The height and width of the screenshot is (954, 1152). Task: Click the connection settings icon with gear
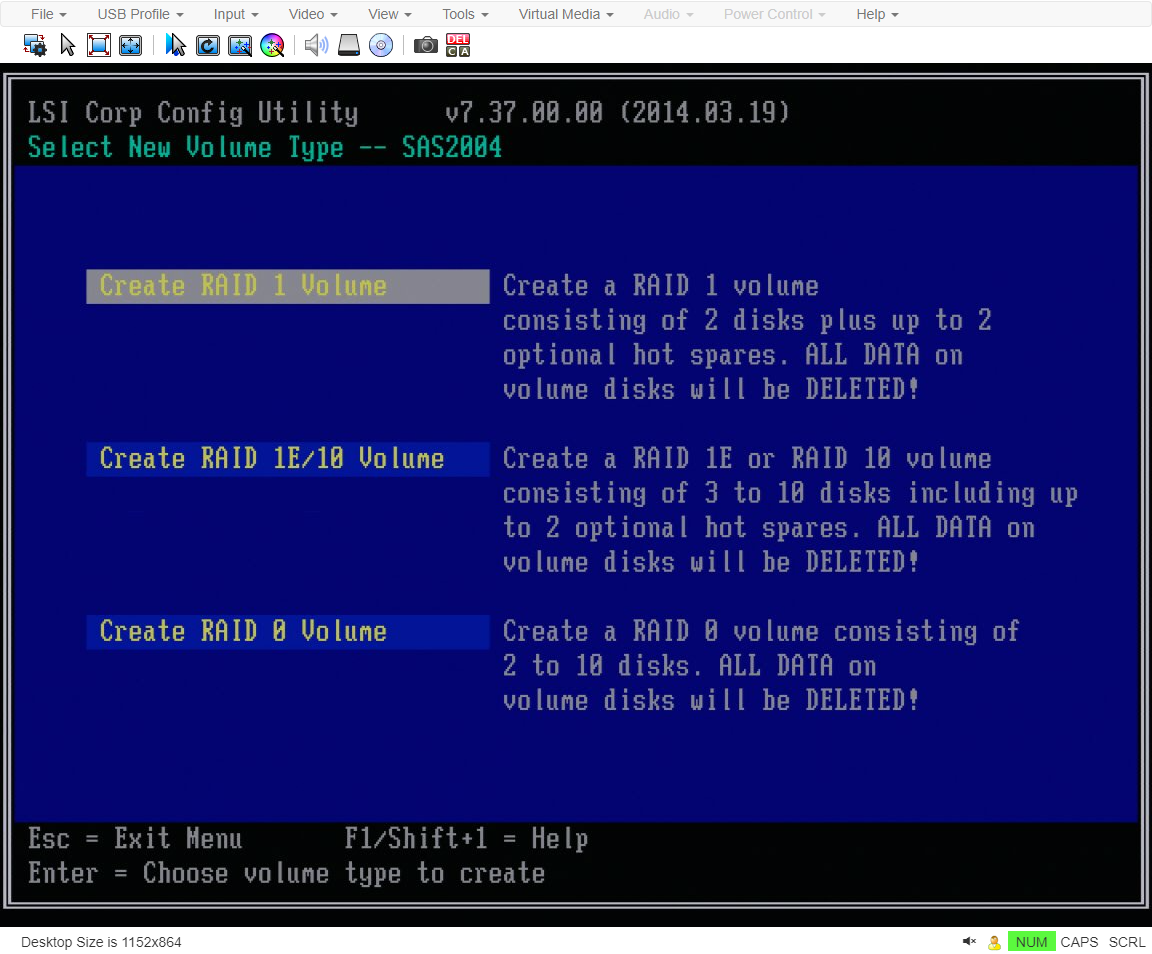click(x=35, y=46)
